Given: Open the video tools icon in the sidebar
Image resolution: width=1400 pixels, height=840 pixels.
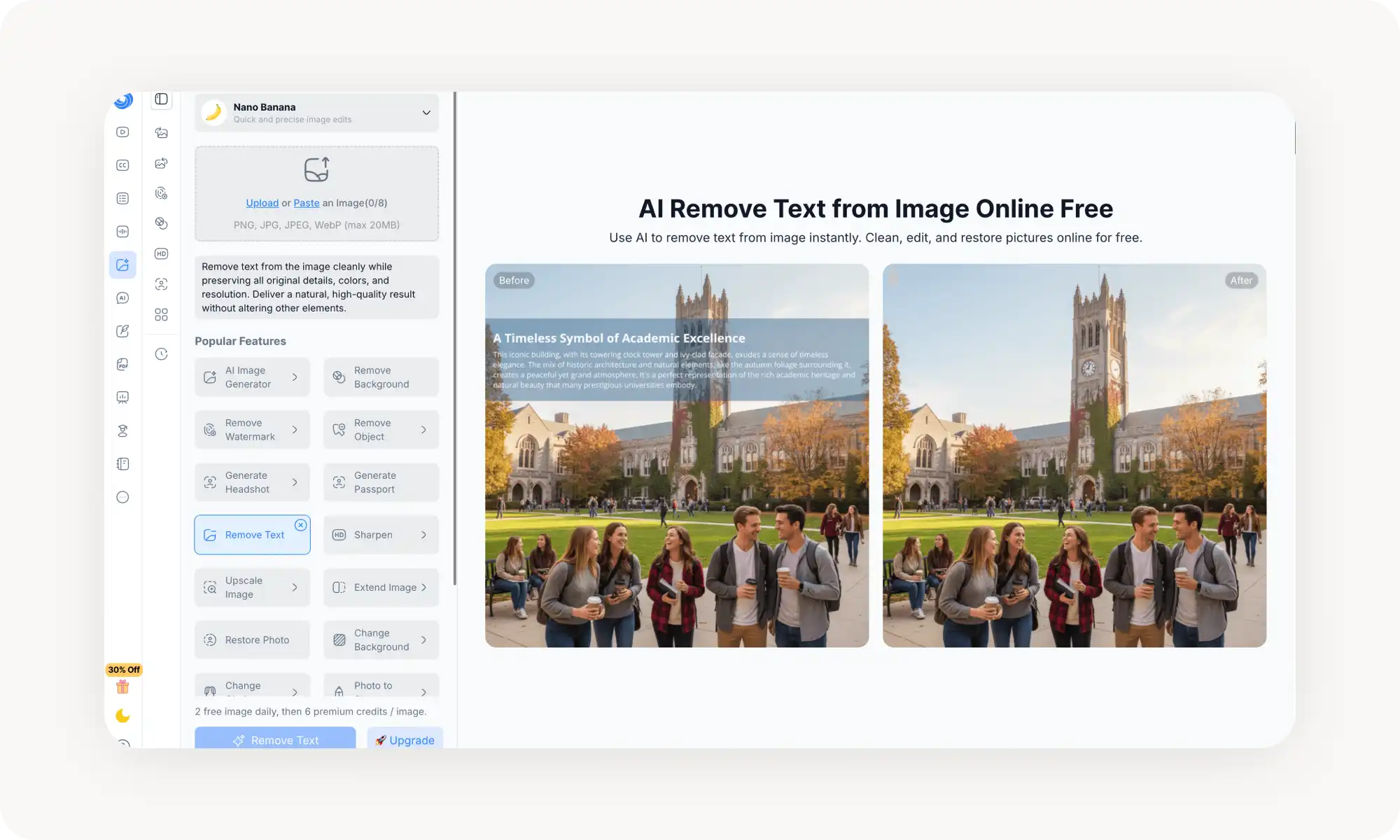Looking at the screenshot, I should (x=122, y=132).
